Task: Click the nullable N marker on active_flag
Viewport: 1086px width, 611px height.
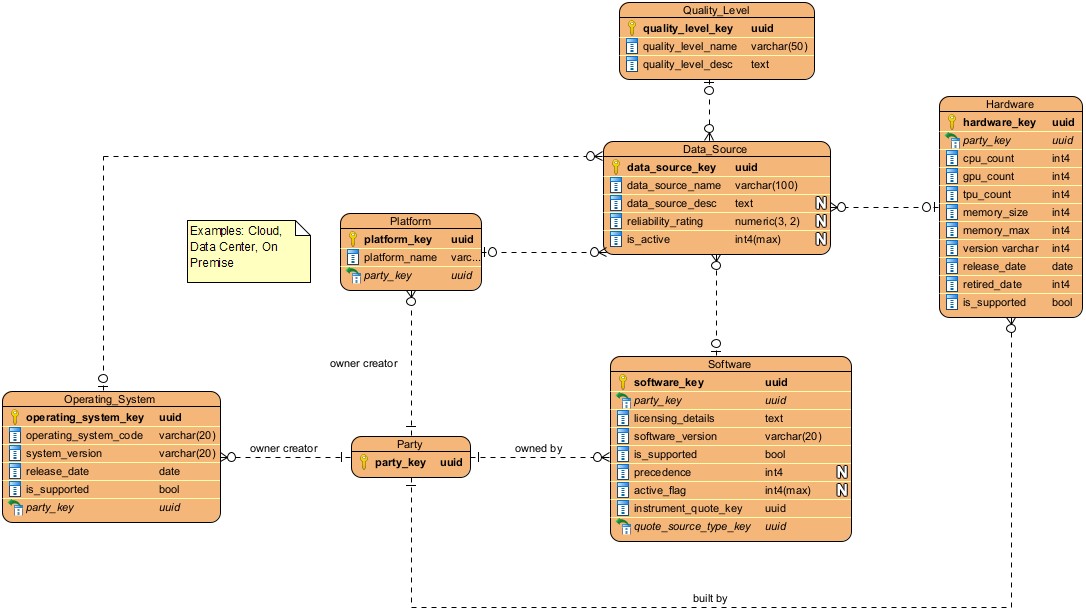Action: point(842,490)
